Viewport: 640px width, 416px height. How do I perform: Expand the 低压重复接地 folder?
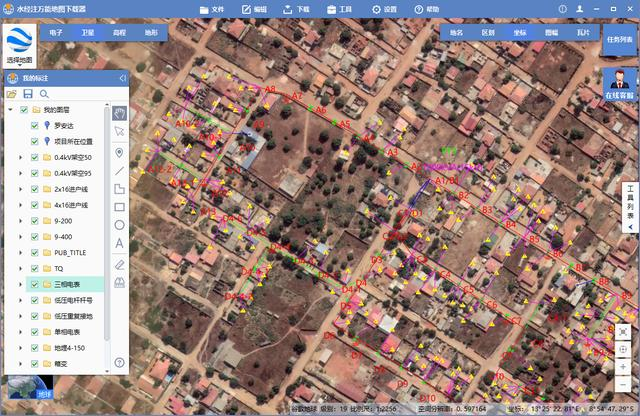pos(20,316)
